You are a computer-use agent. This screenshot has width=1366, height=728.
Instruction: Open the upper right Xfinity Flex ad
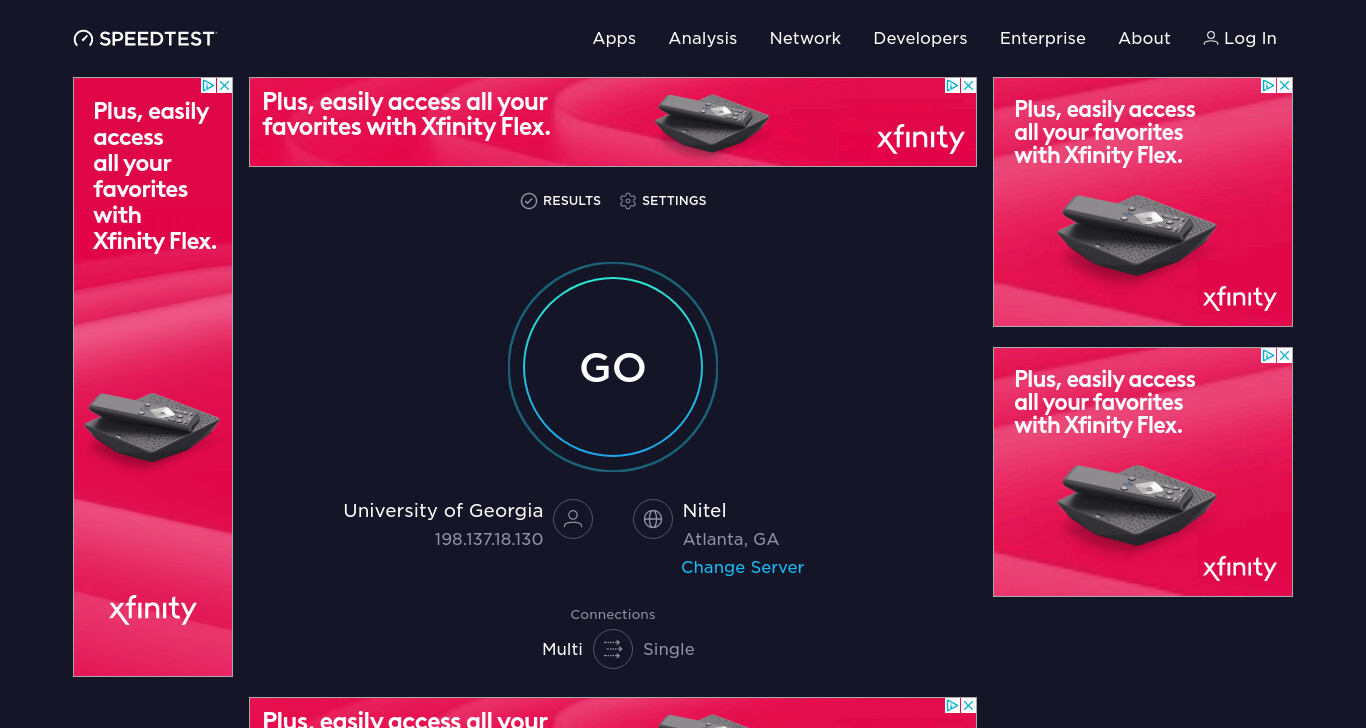[x=1143, y=202]
